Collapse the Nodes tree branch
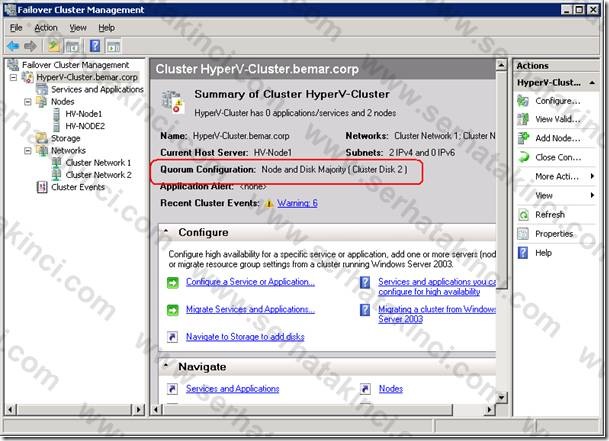The height and width of the screenshot is (441, 609). pyautogui.click(x=28, y=102)
